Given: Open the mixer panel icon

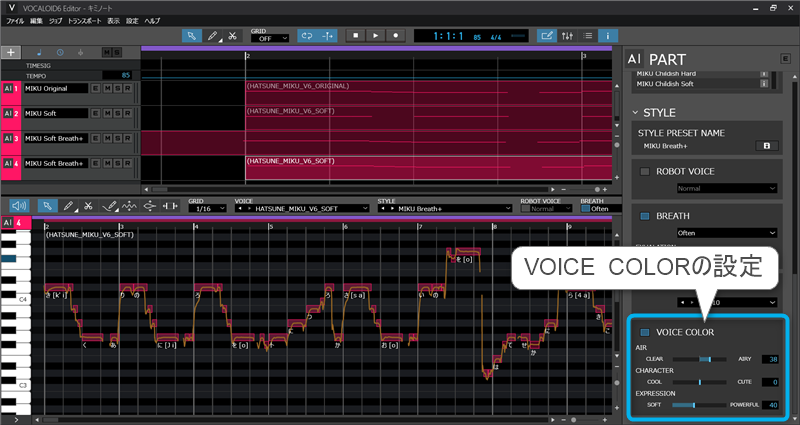Looking at the screenshot, I should [567, 36].
